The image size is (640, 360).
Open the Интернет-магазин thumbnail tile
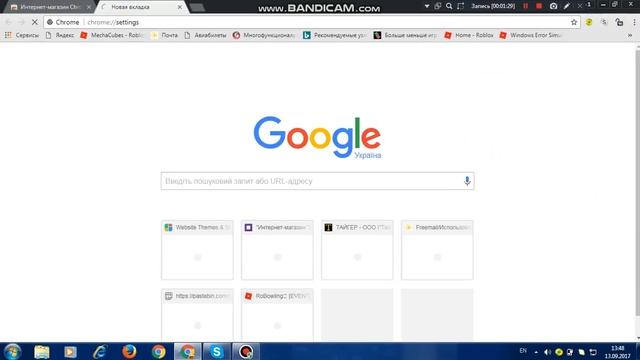point(277,250)
